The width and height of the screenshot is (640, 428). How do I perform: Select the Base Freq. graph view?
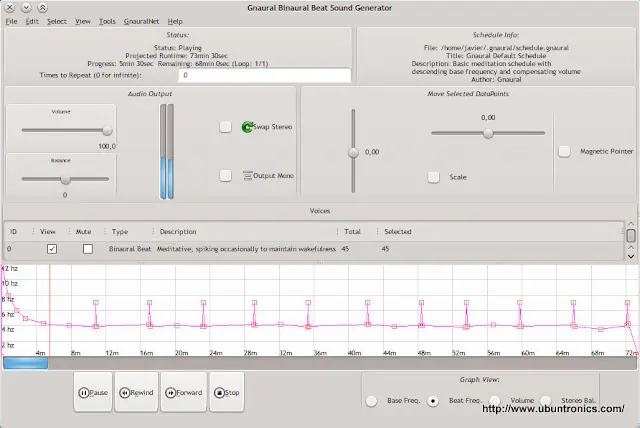371,401
